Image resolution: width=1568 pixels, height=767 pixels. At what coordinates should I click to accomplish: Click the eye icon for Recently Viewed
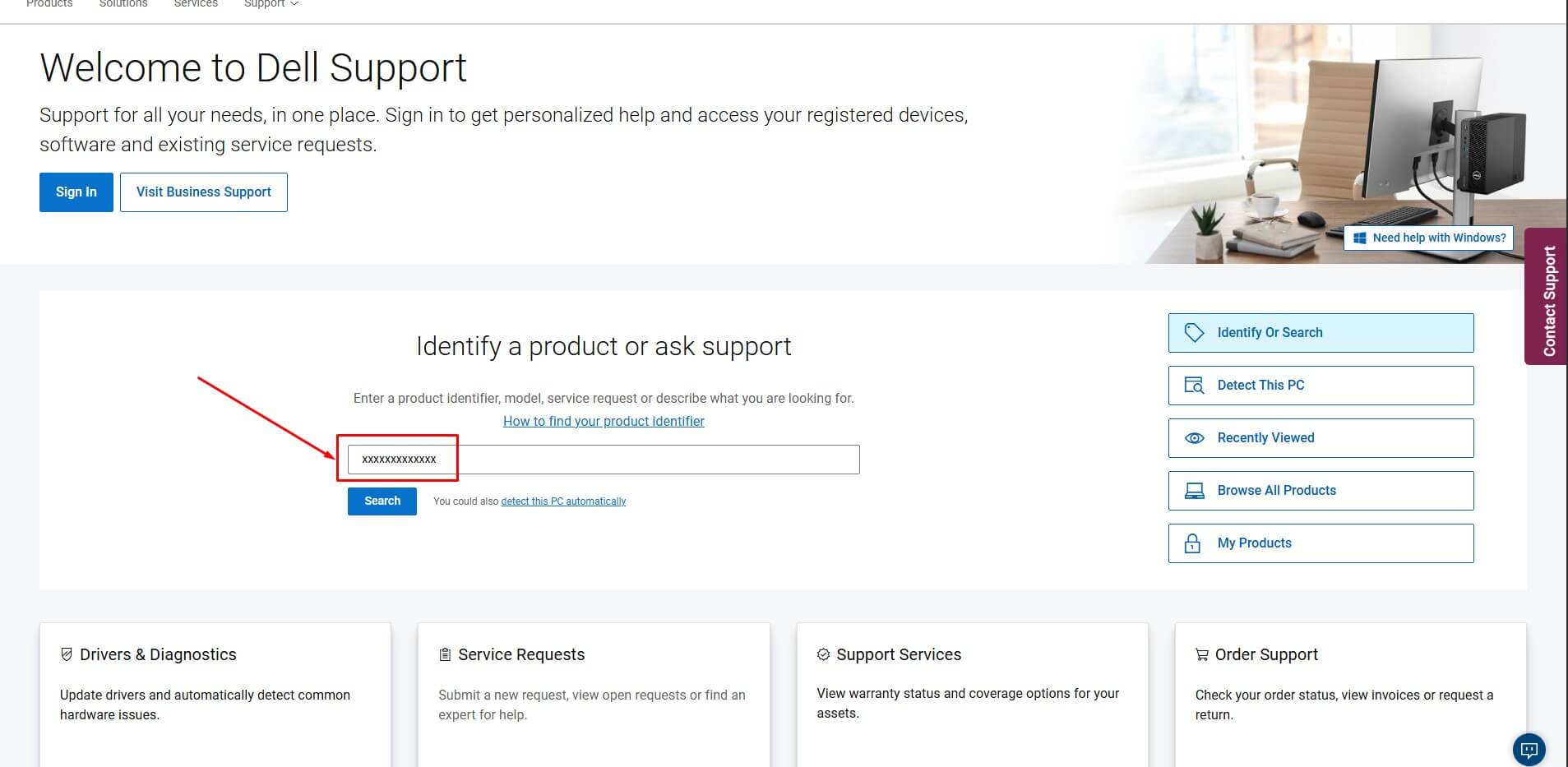pyautogui.click(x=1194, y=438)
